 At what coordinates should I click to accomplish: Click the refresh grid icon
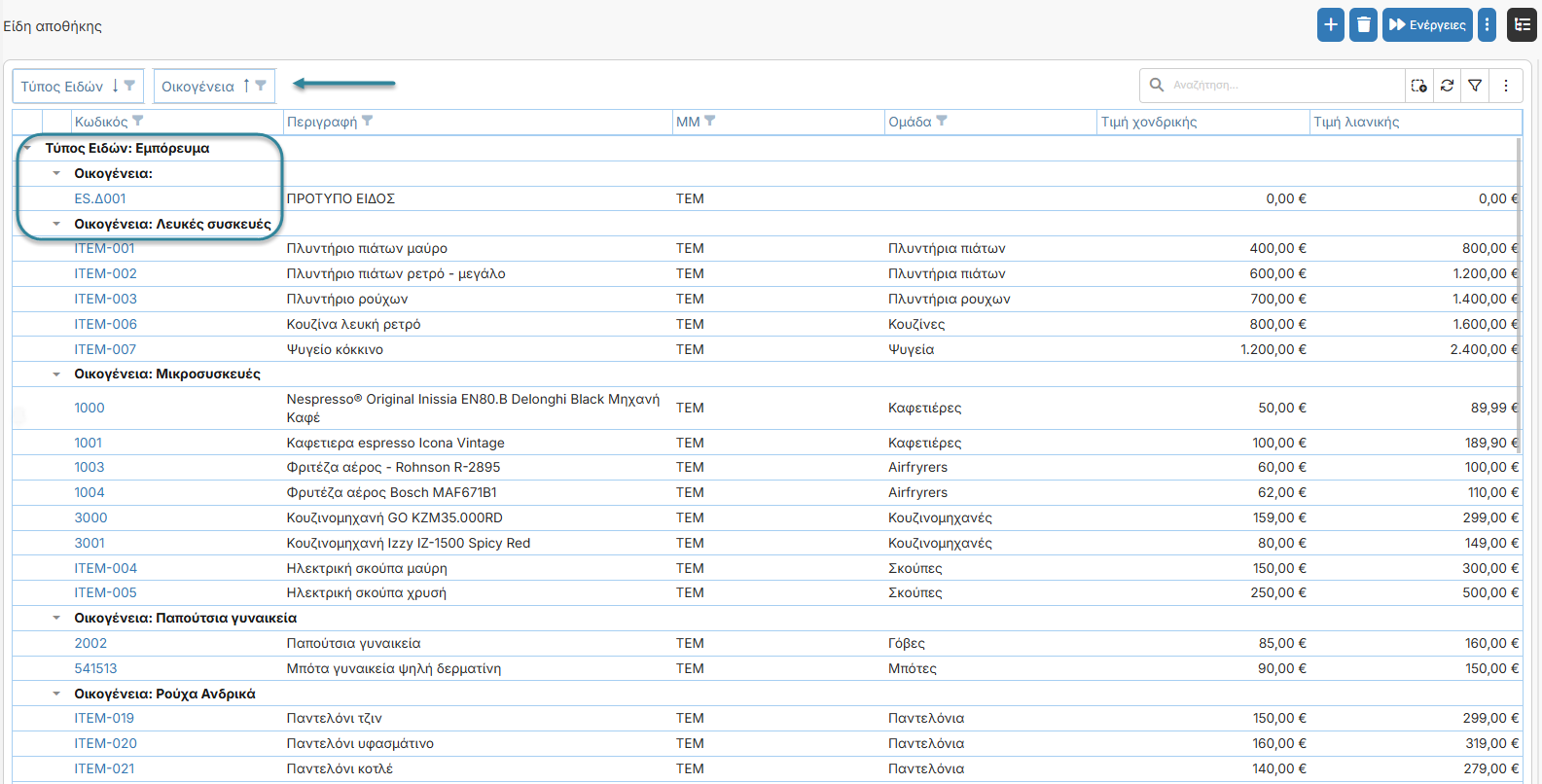click(x=1448, y=86)
